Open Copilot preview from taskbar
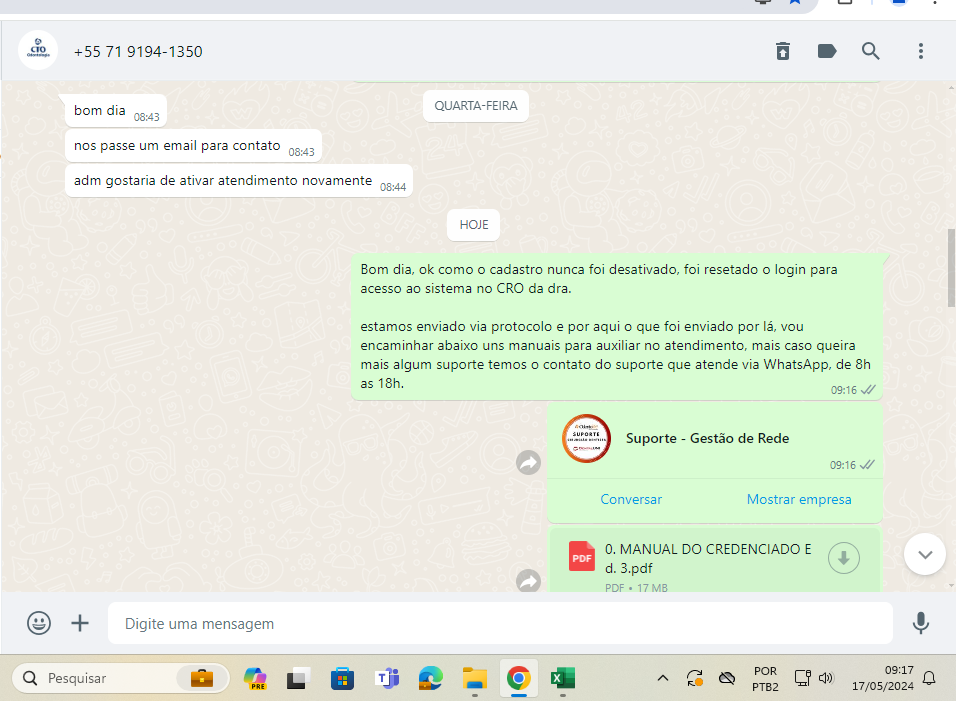Viewport: 956px width, 701px height. pyautogui.click(x=255, y=678)
